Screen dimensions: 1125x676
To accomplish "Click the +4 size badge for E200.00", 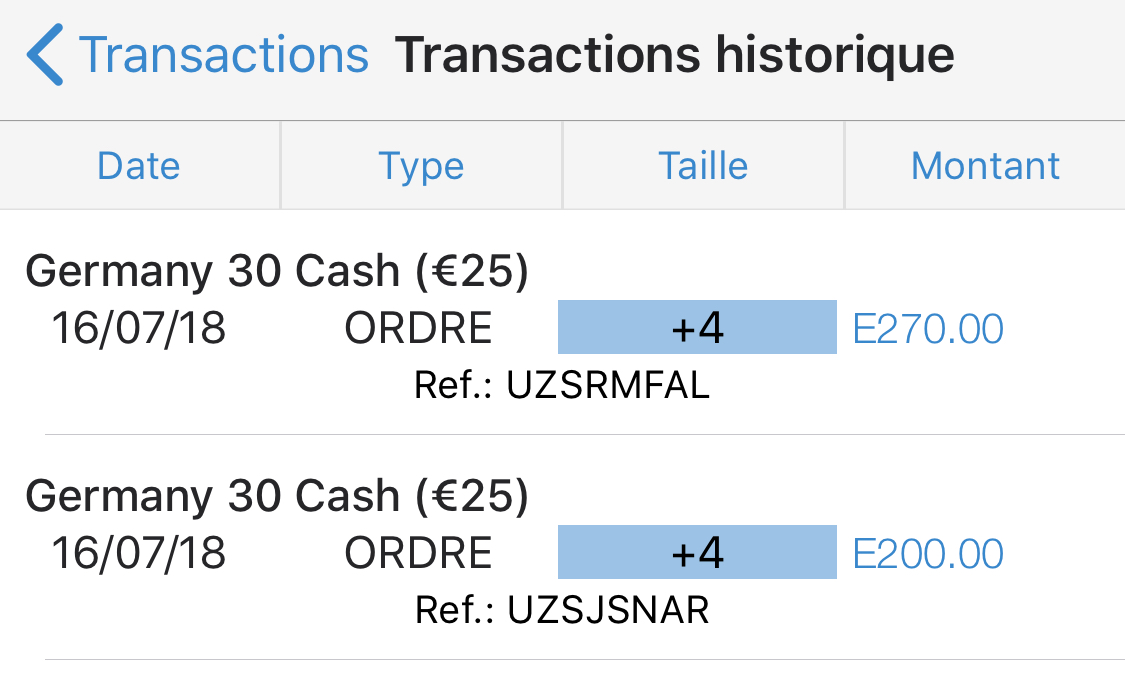I will [x=697, y=553].
